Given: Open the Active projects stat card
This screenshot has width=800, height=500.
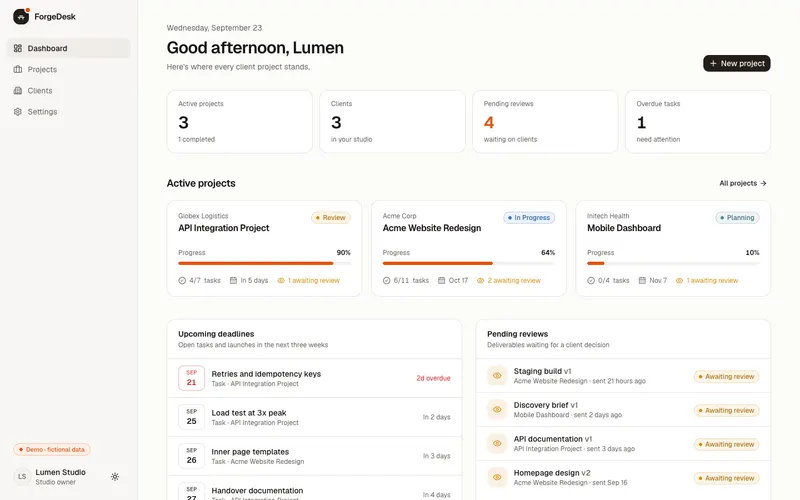Looking at the screenshot, I should click(x=239, y=121).
